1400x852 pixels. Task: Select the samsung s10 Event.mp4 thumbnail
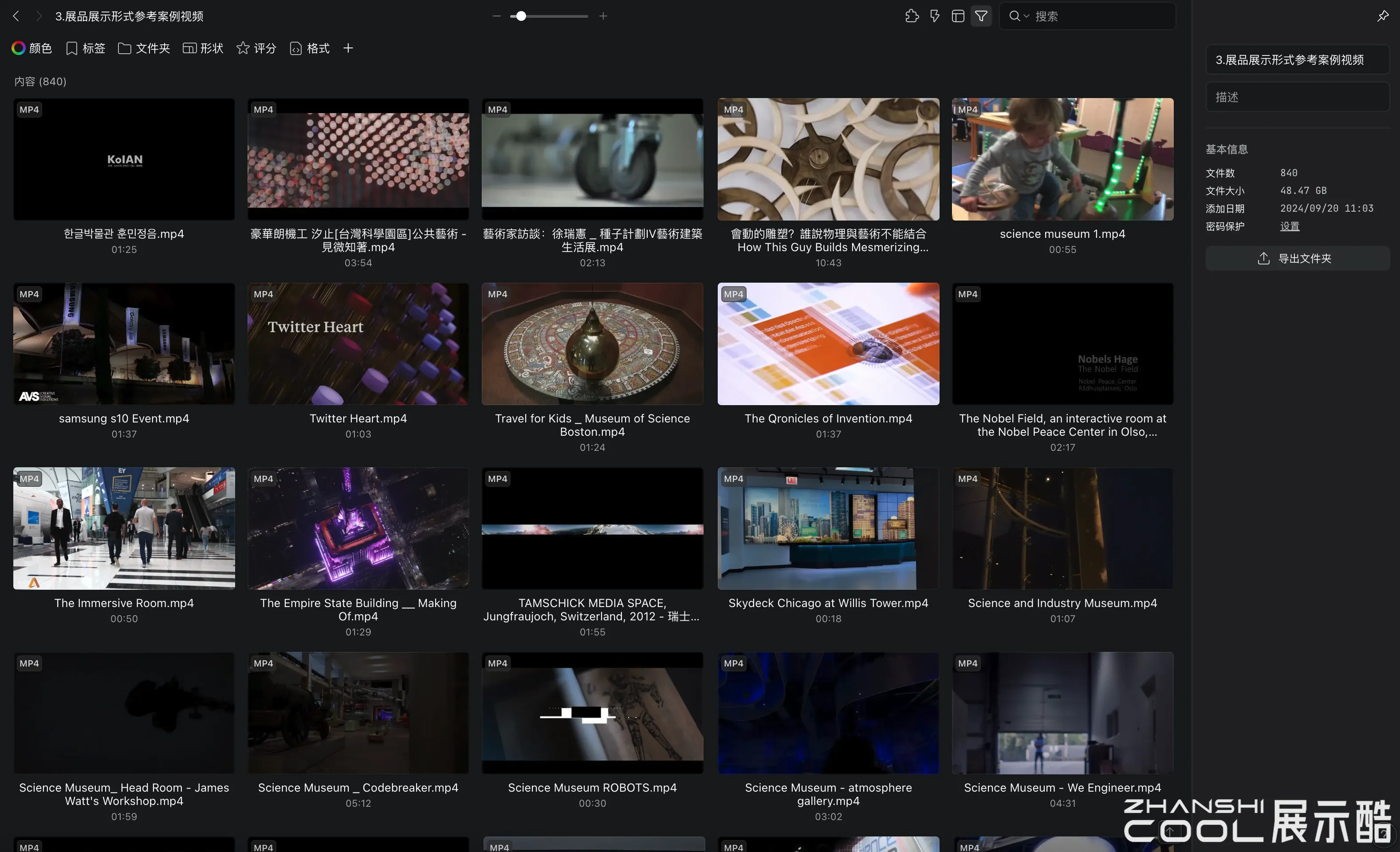[124, 344]
